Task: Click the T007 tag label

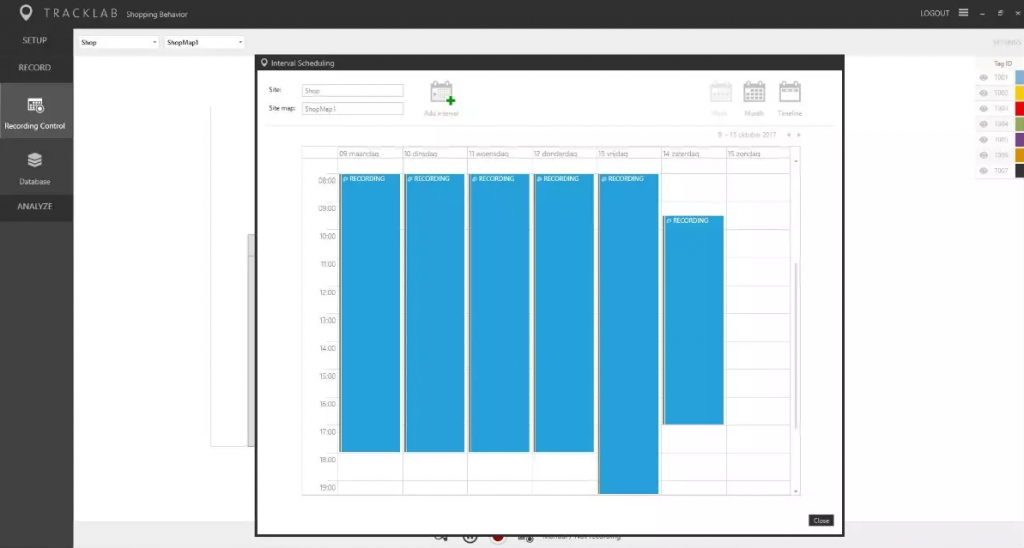Action: [1000, 171]
